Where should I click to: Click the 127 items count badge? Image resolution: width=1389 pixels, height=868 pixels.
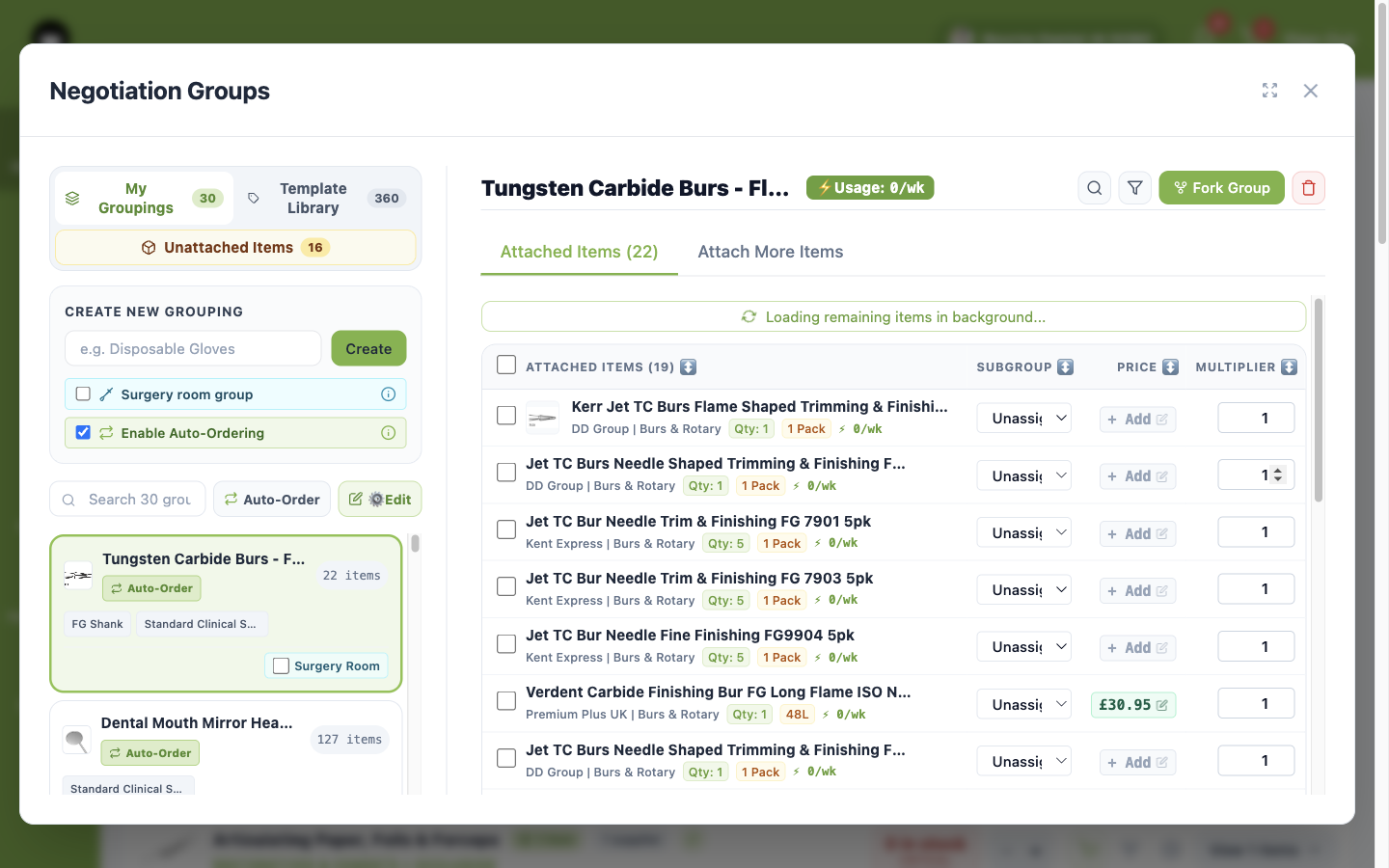pos(349,740)
